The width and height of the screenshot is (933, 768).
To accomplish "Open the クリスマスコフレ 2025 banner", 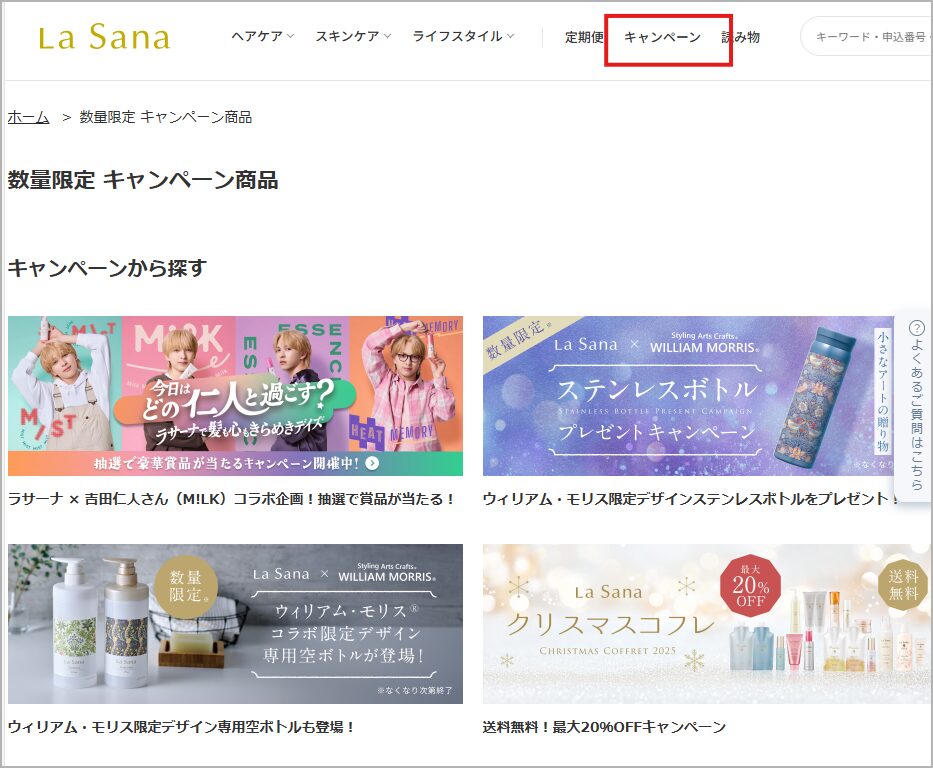I will (707, 623).
